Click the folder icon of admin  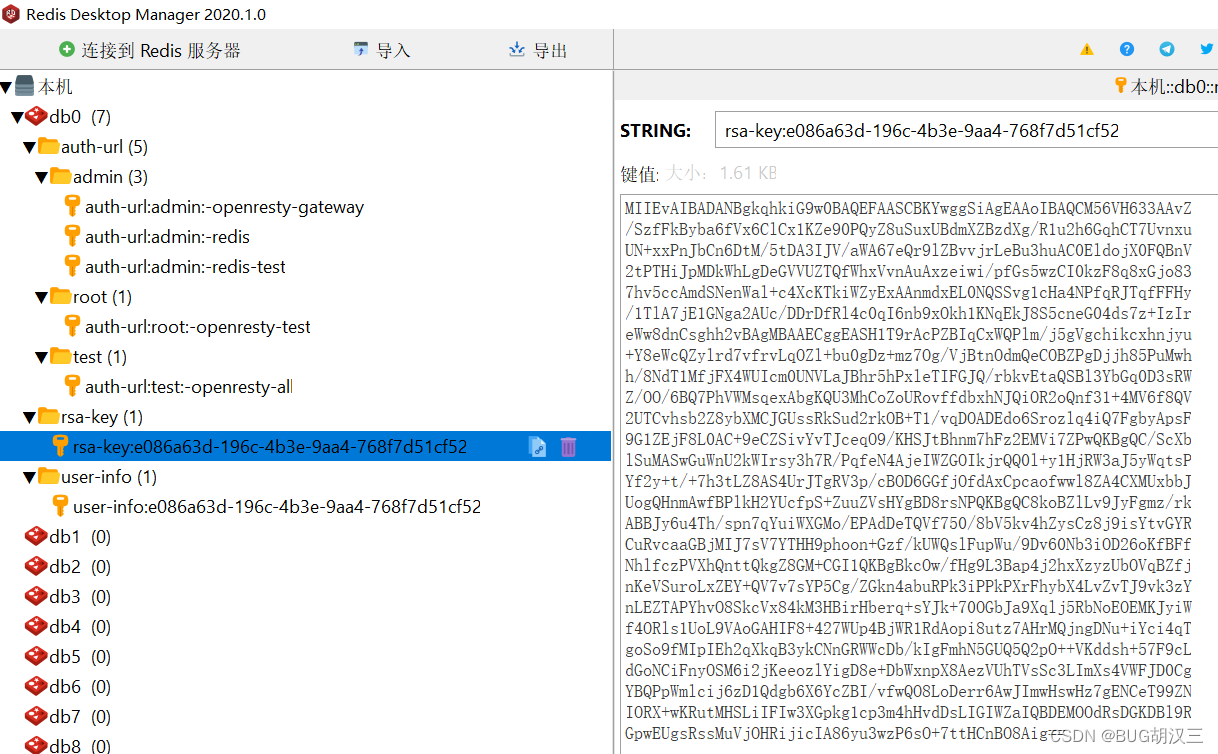(x=61, y=176)
